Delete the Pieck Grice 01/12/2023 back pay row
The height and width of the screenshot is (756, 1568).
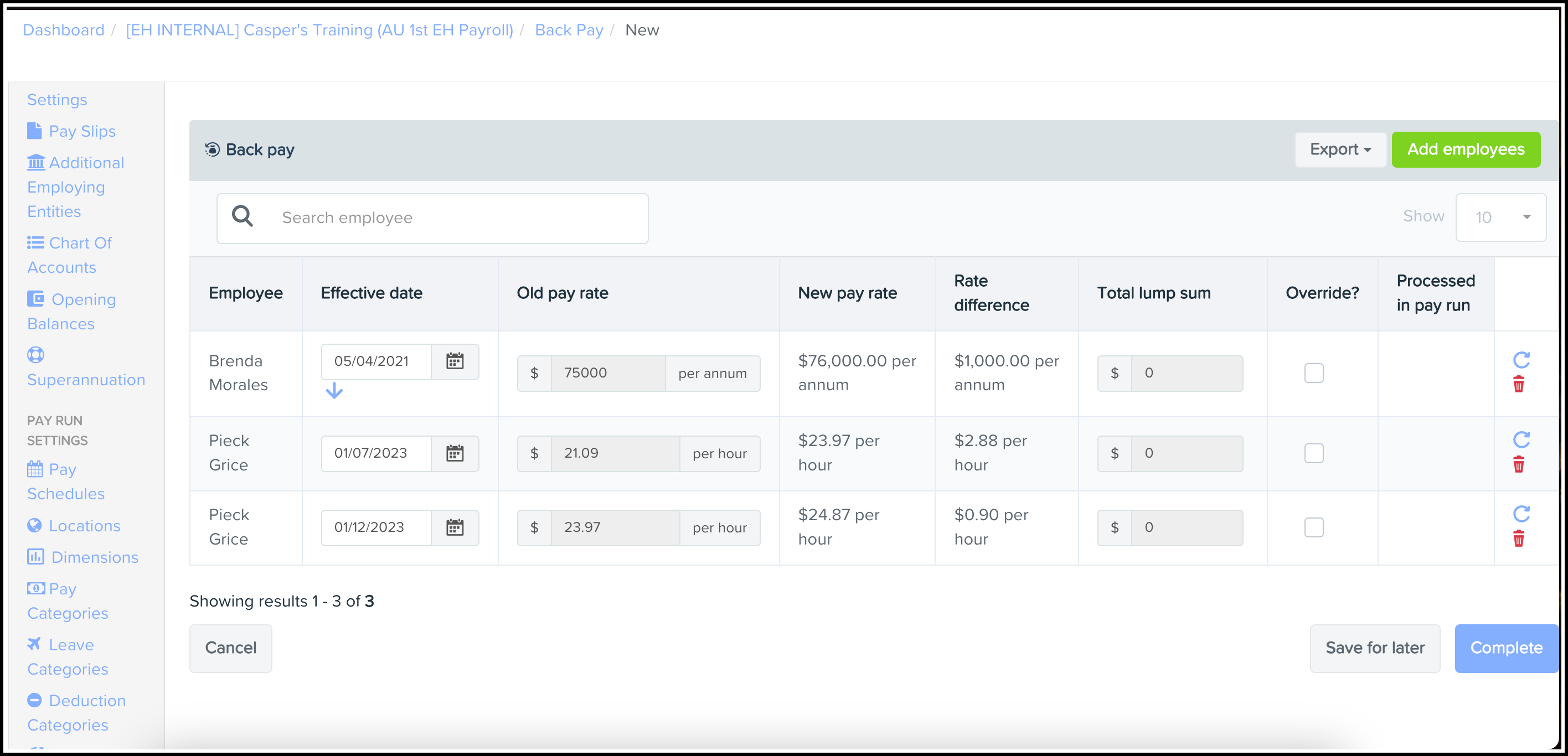1518,539
